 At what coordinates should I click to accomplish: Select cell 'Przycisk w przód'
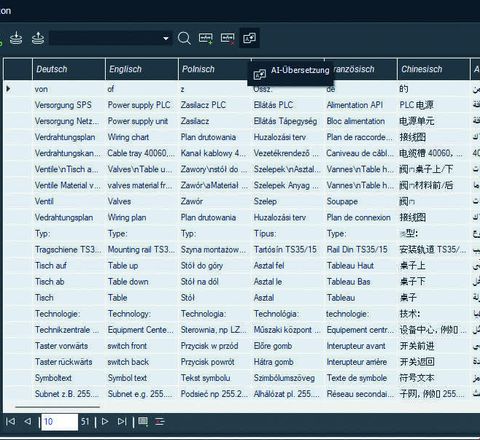click(215, 346)
